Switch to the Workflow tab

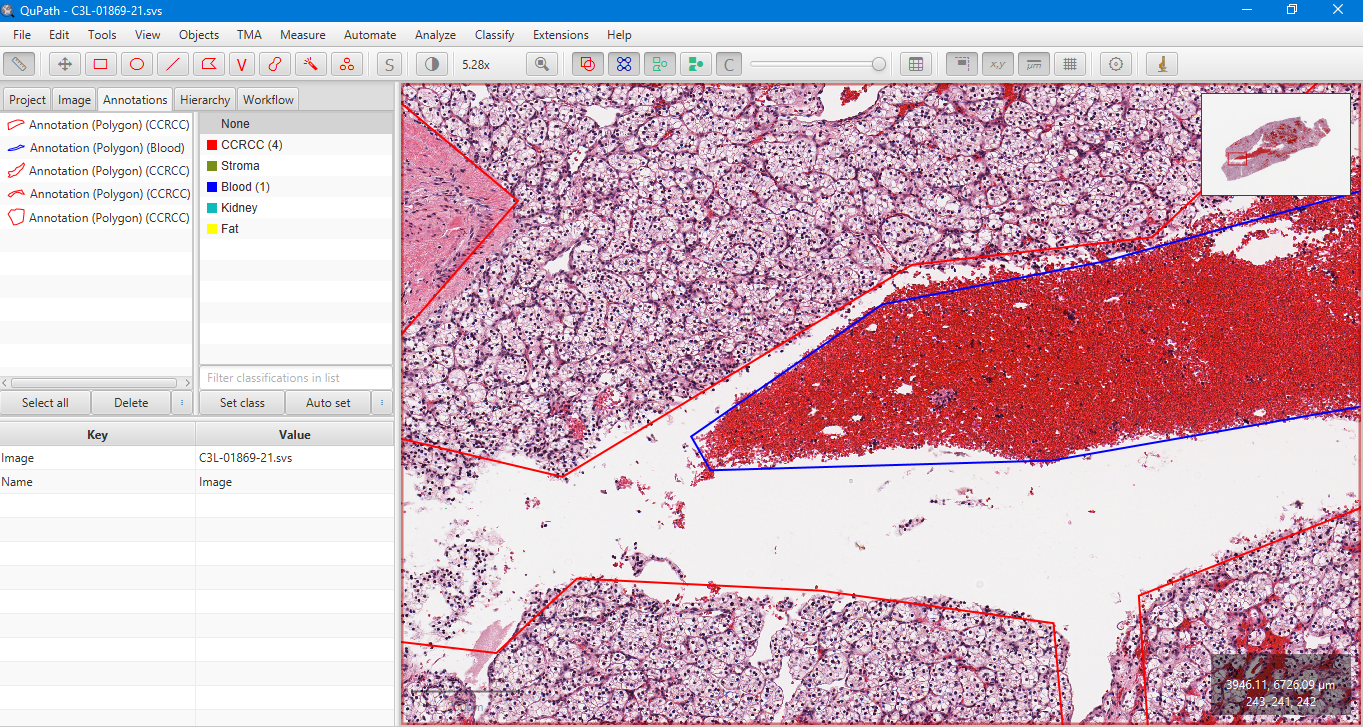coord(267,99)
